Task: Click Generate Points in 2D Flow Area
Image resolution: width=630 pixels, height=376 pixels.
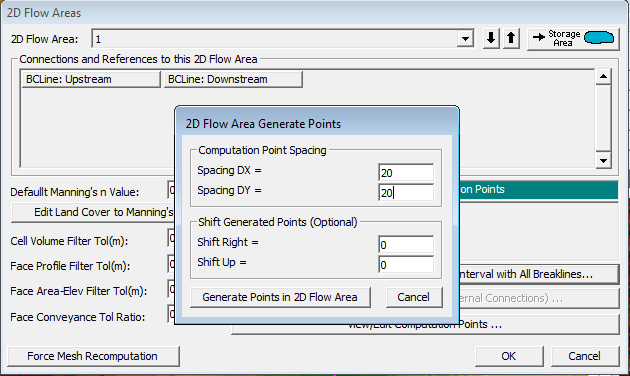Action: [x=280, y=297]
